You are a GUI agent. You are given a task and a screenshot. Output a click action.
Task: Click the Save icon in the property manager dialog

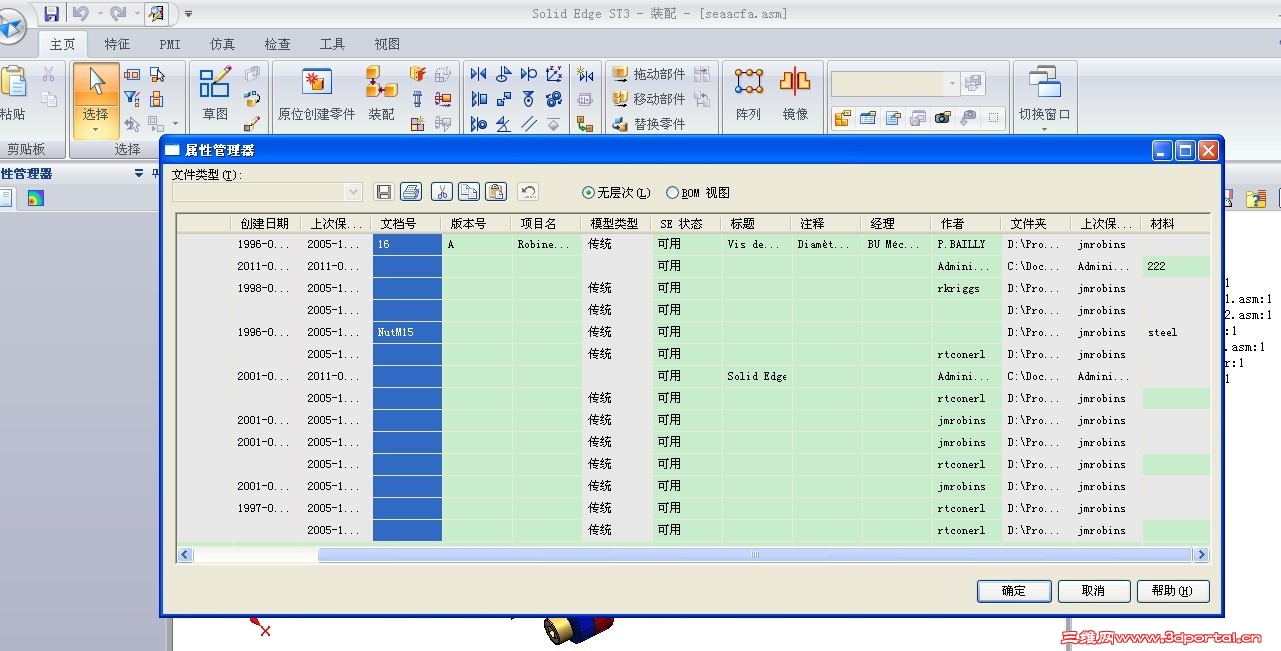click(383, 192)
